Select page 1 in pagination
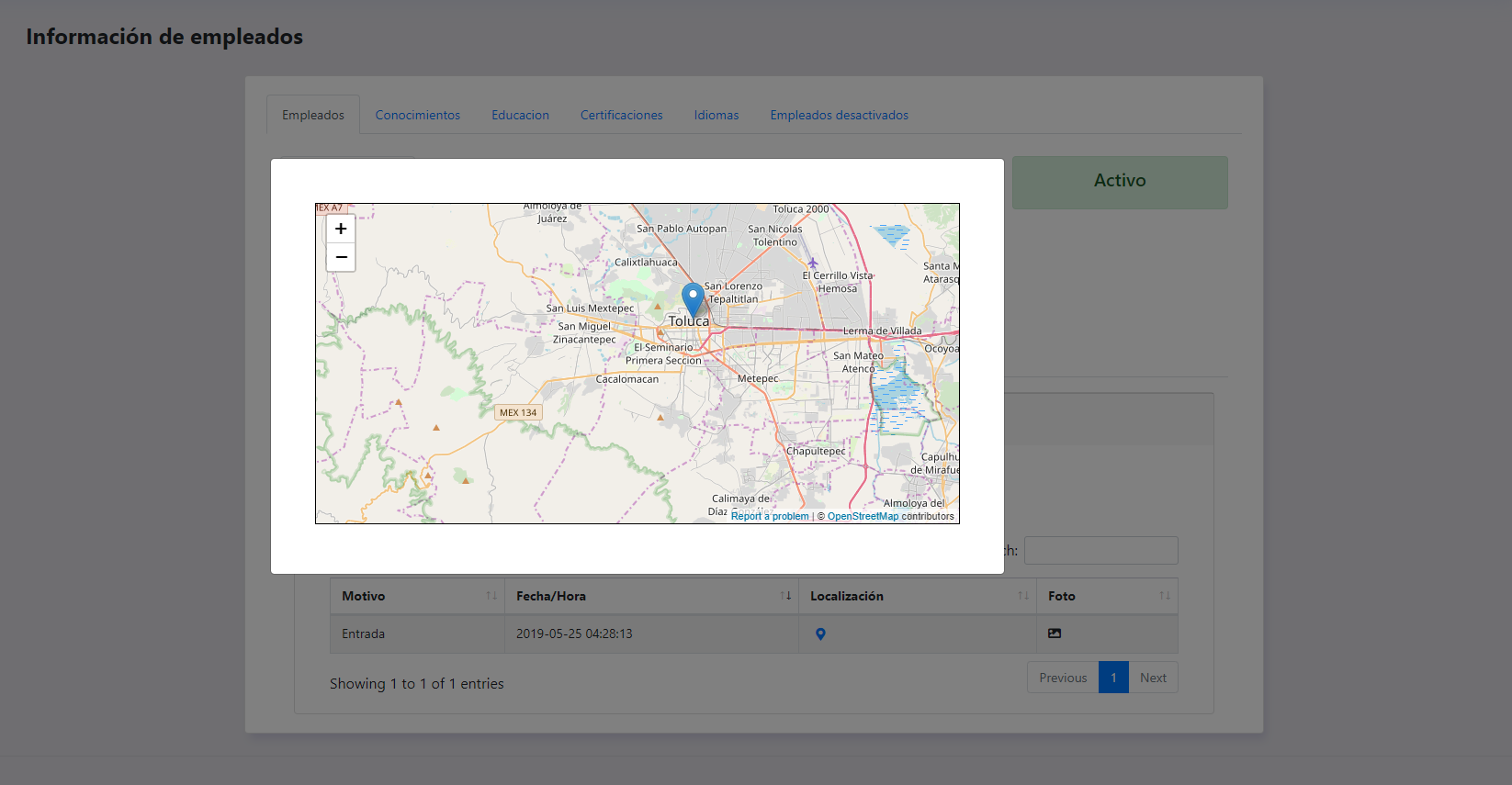 pyautogui.click(x=1113, y=678)
